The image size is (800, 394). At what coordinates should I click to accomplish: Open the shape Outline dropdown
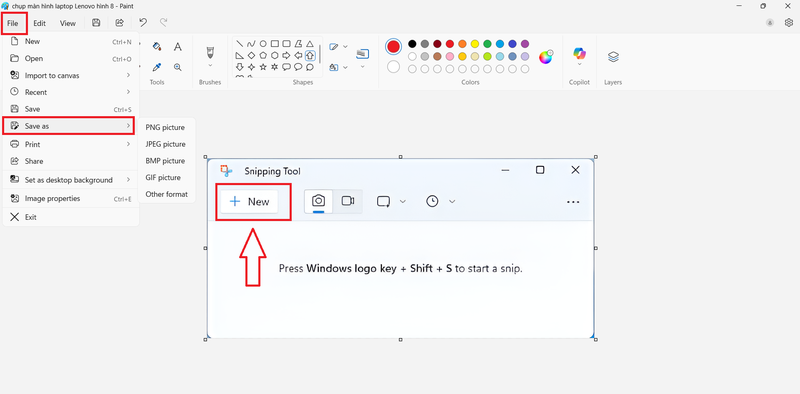tap(345, 46)
